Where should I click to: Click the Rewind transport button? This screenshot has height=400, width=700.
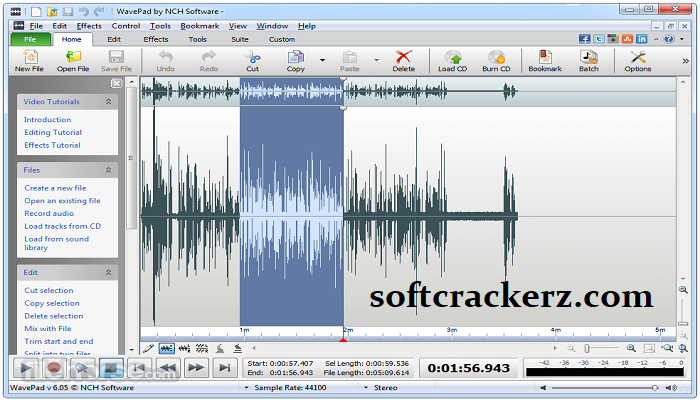click(168, 368)
